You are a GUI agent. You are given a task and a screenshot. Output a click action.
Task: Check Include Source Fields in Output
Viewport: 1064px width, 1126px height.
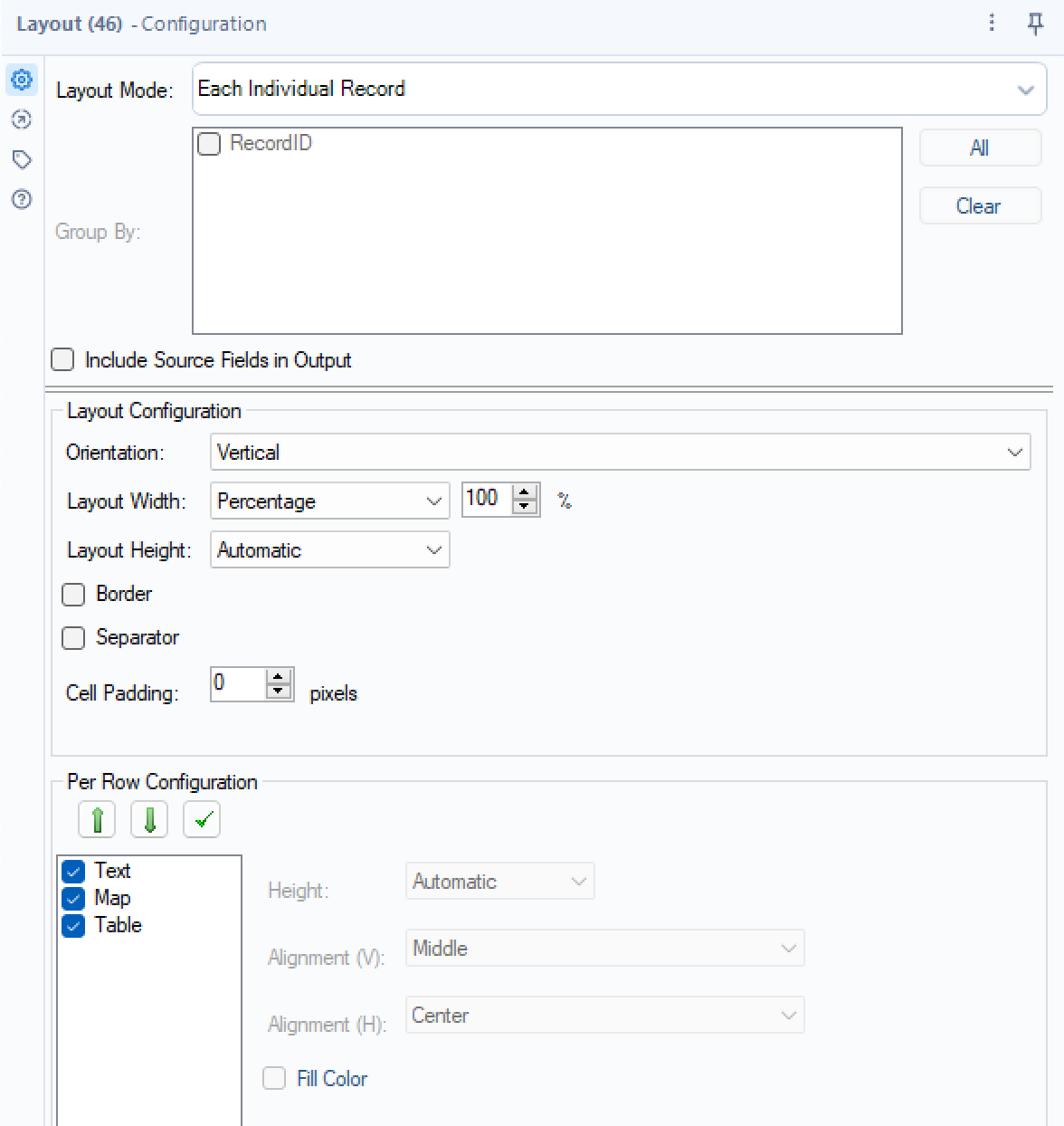coord(62,359)
